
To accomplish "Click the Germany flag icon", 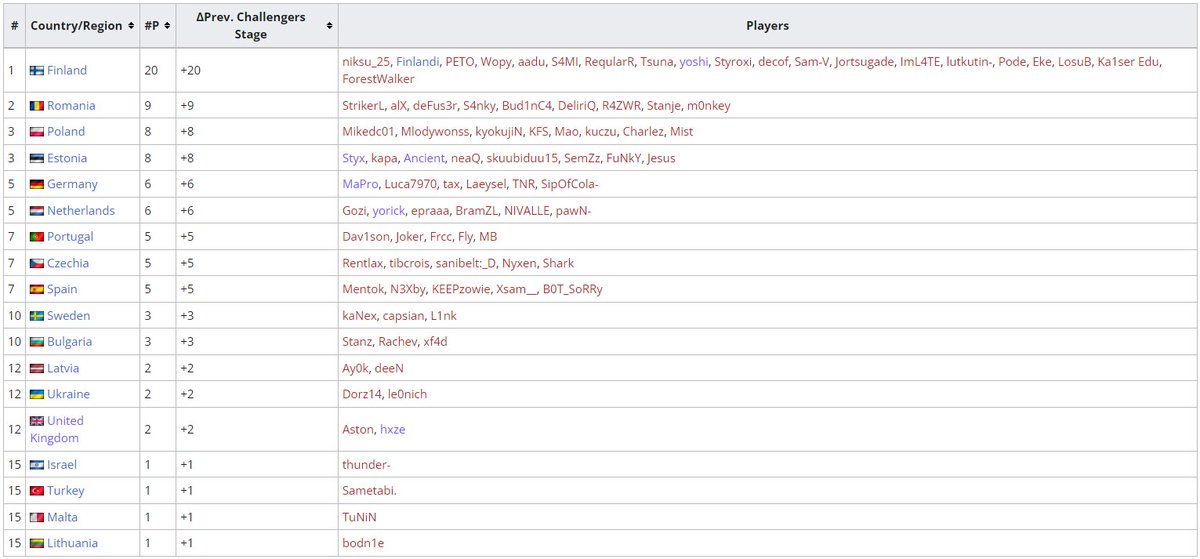I will [37, 185].
